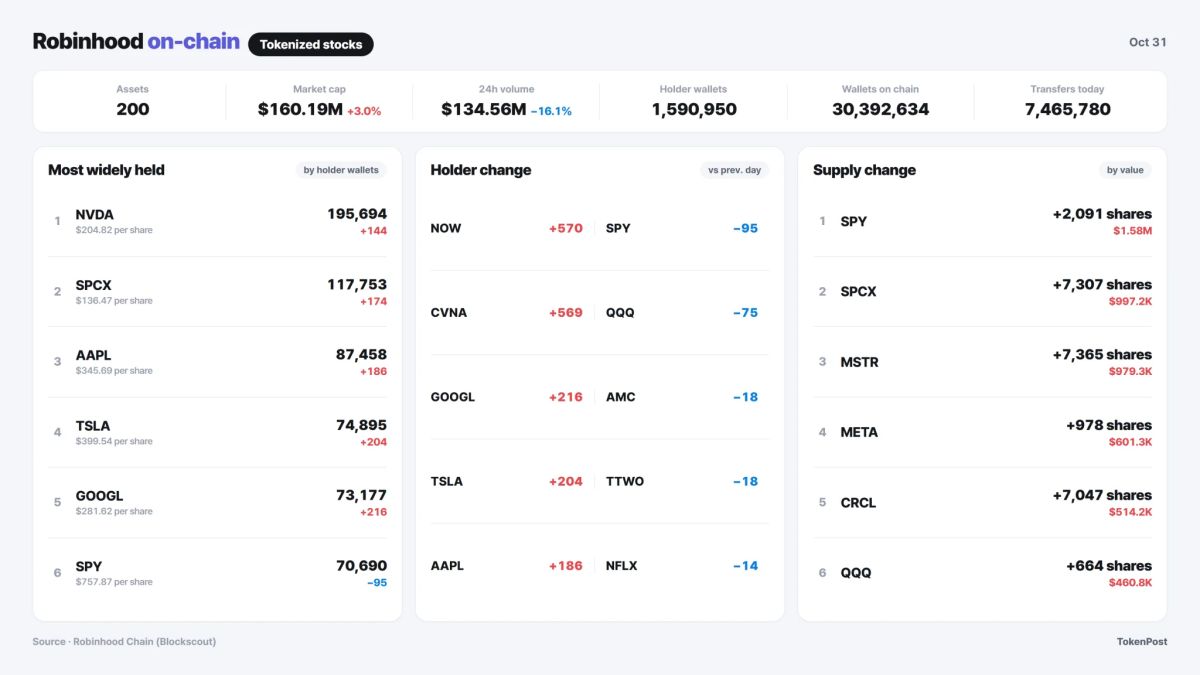Select the AAPL ticker in Most widely held

tap(93, 355)
